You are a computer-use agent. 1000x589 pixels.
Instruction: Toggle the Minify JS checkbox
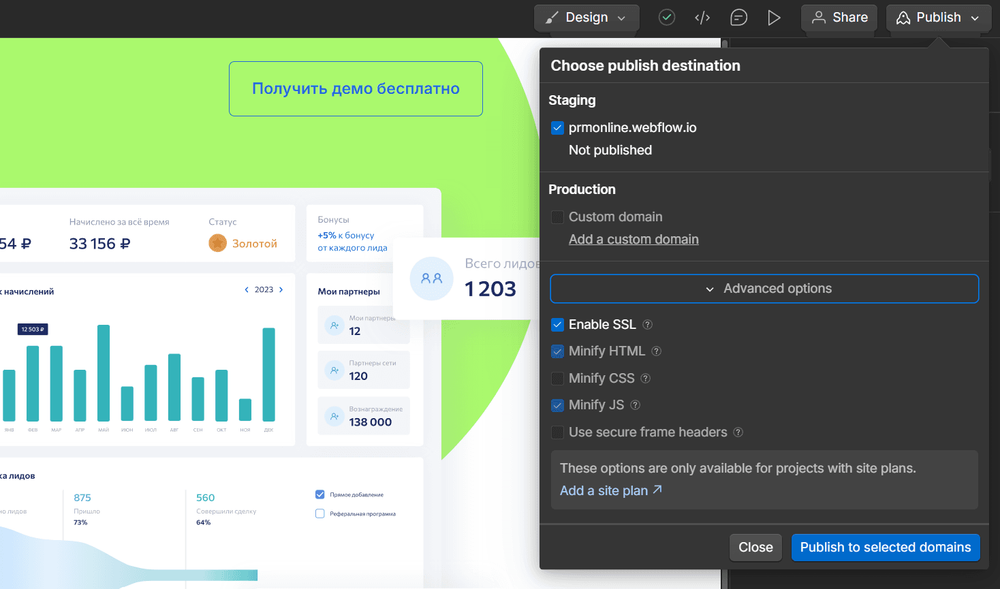(558, 406)
